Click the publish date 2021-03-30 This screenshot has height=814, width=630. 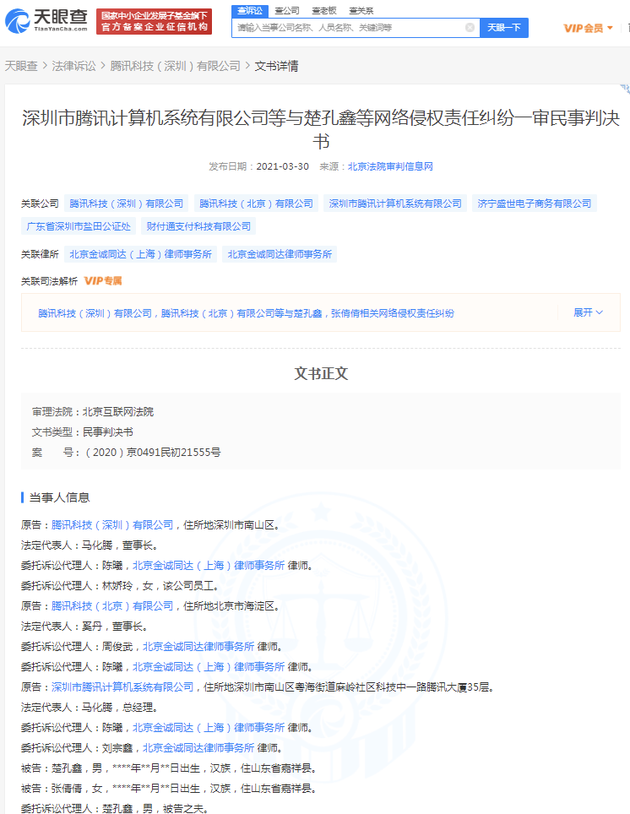[282, 167]
